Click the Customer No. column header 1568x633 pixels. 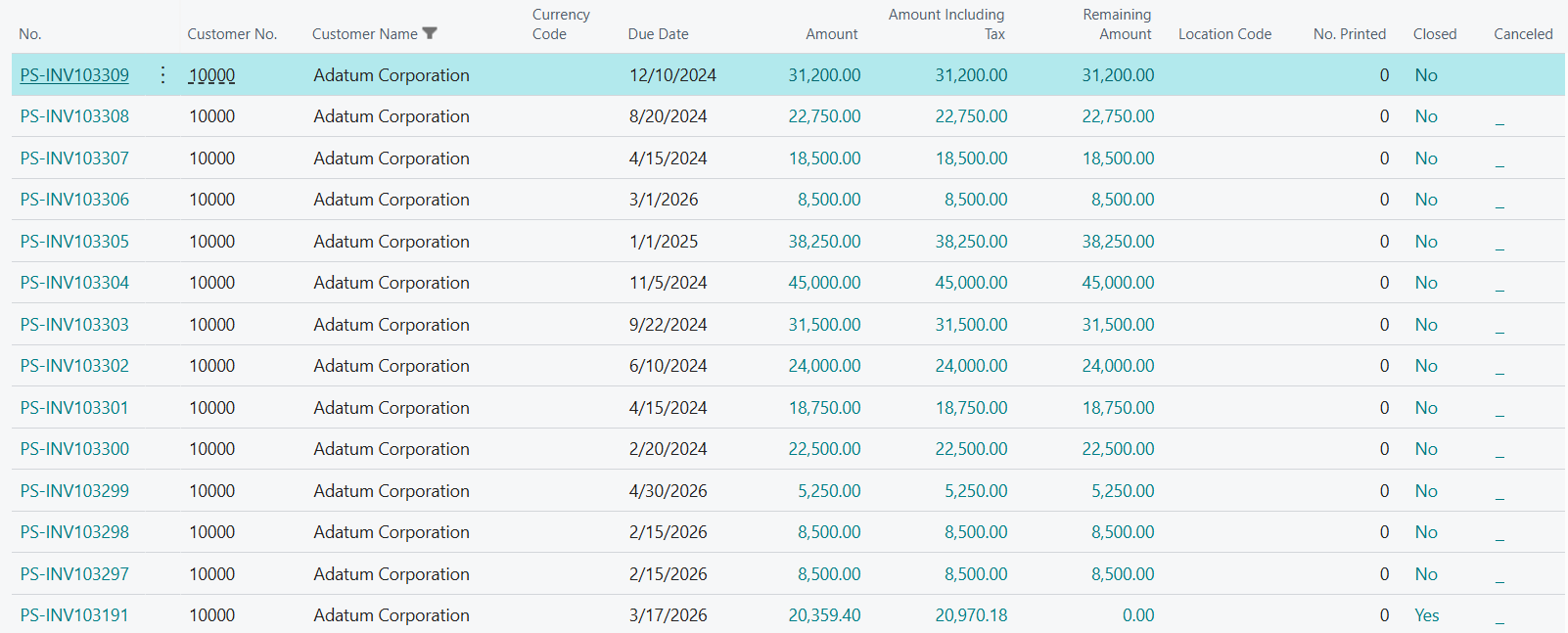pyautogui.click(x=232, y=34)
